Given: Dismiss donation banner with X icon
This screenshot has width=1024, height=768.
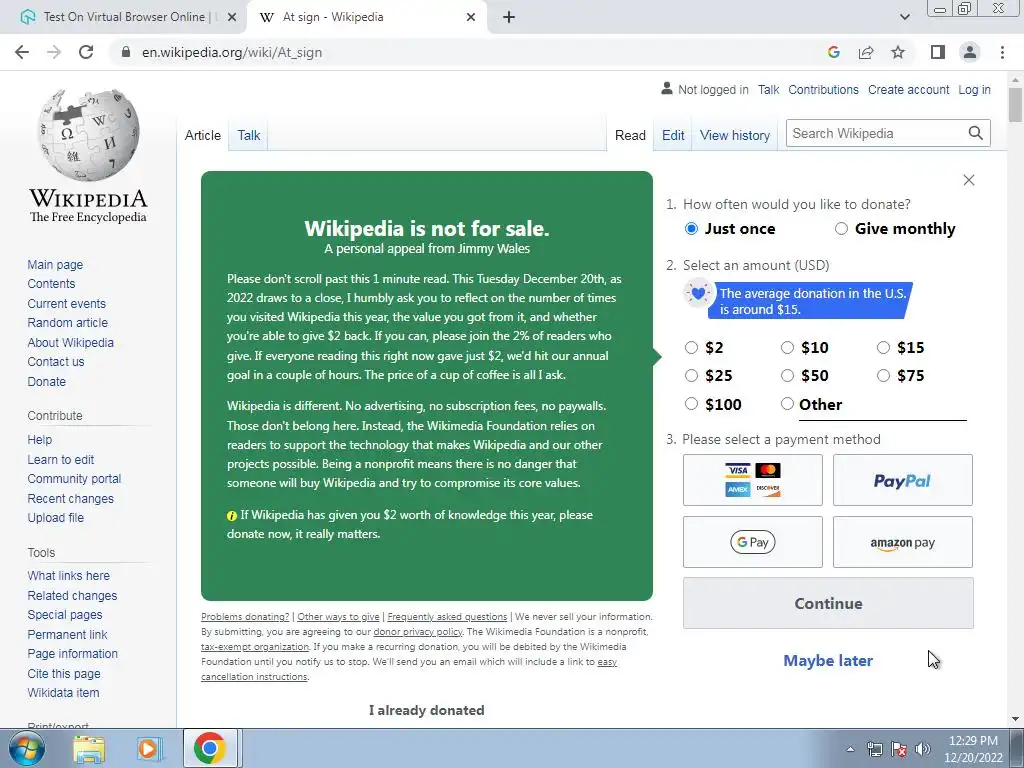Looking at the screenshot, I should click(x=968, y=180).
